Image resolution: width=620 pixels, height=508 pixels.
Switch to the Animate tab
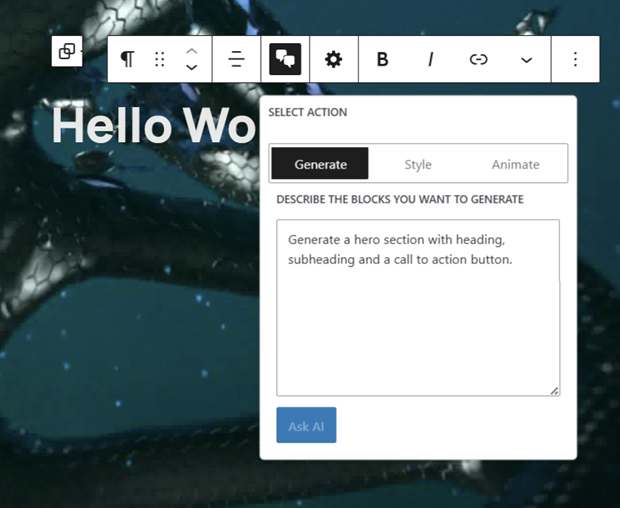[x=515, y=164]
